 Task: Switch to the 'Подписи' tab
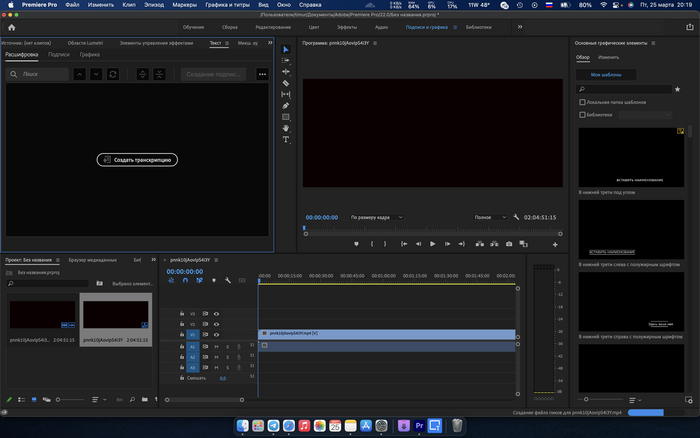click(x=59, y=55)
